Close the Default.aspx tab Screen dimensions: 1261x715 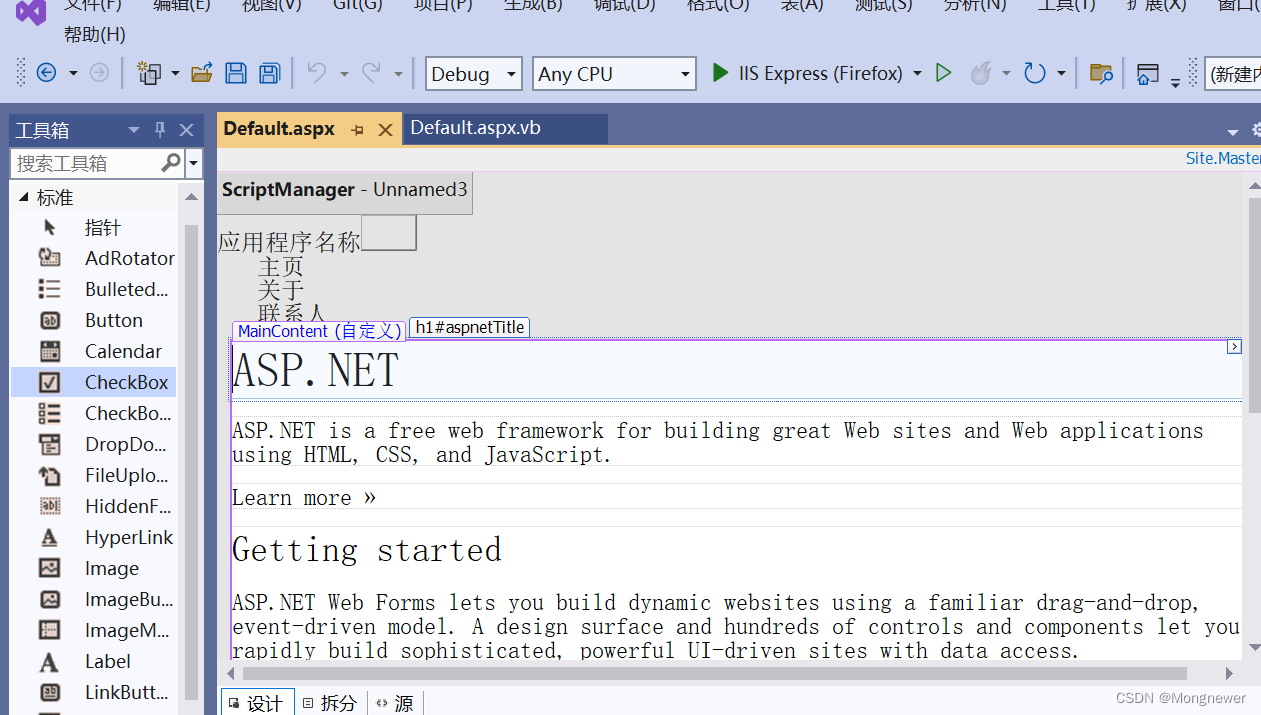click(385, 130)
